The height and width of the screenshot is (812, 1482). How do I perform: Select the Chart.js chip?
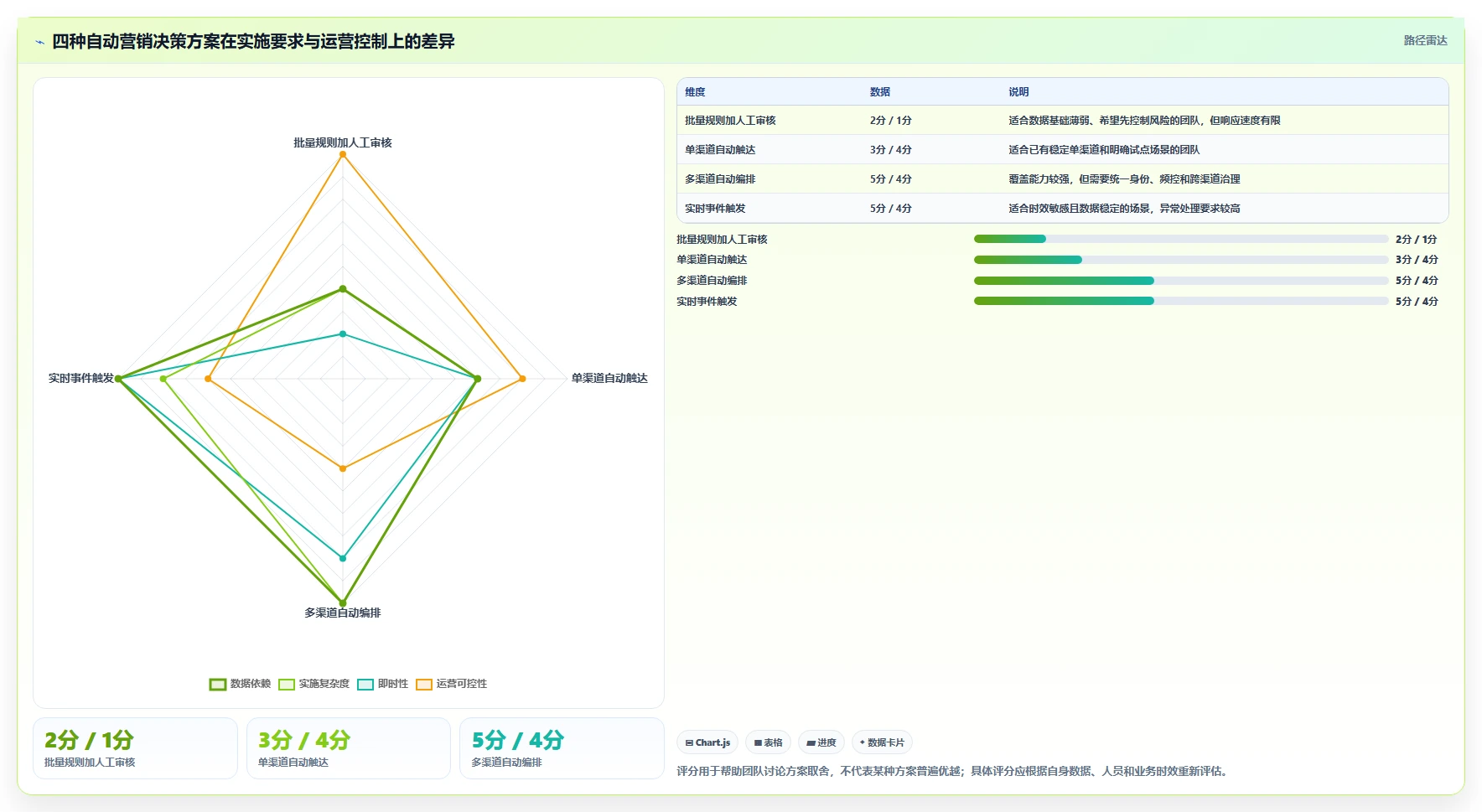[707, 742]
